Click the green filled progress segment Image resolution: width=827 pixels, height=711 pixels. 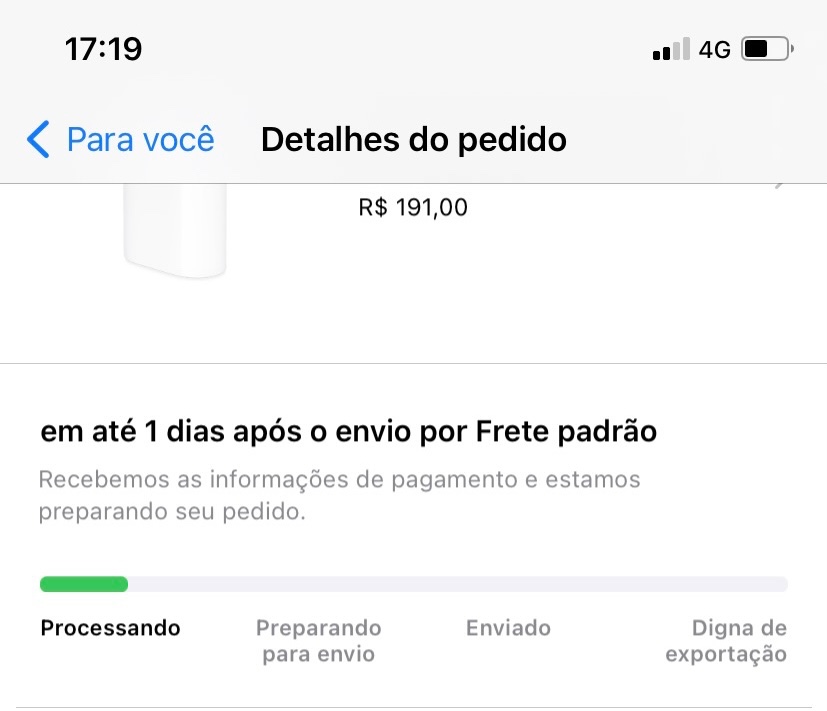[x=83, y=584]
